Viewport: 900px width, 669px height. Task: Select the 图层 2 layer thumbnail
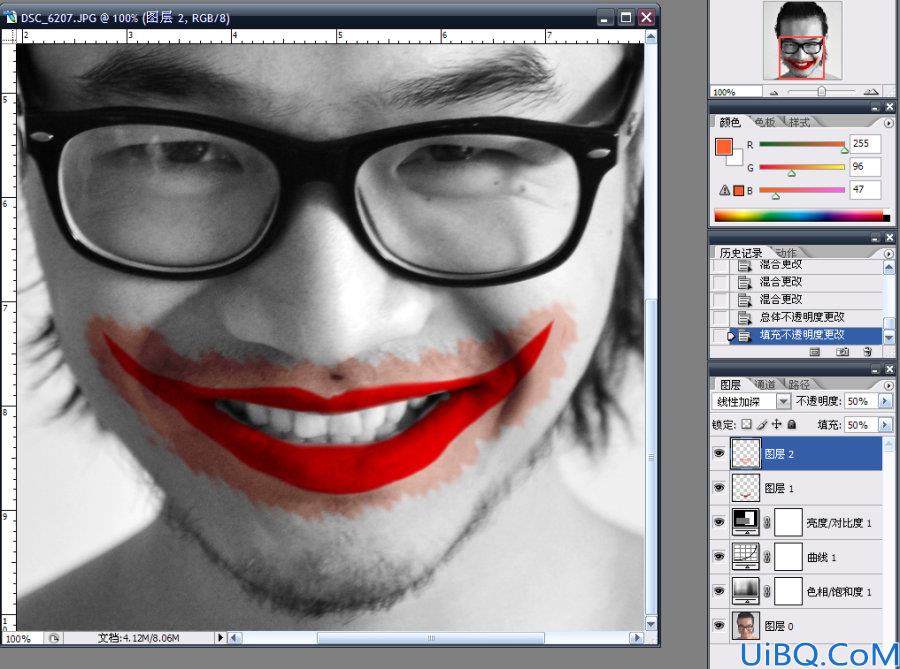pyautogui.click(x=746, y=453)
